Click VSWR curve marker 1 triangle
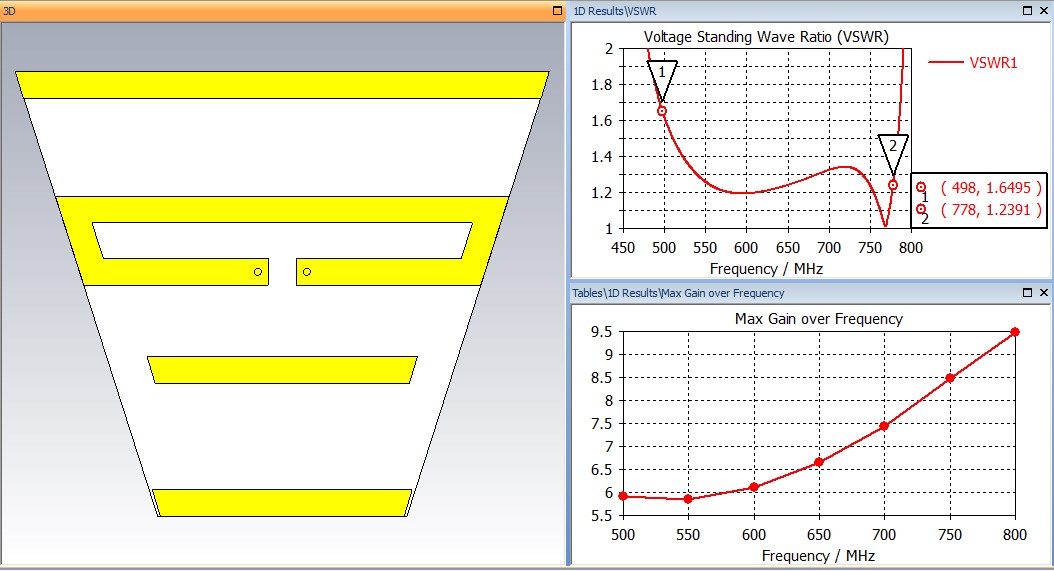 coord(662,80)
